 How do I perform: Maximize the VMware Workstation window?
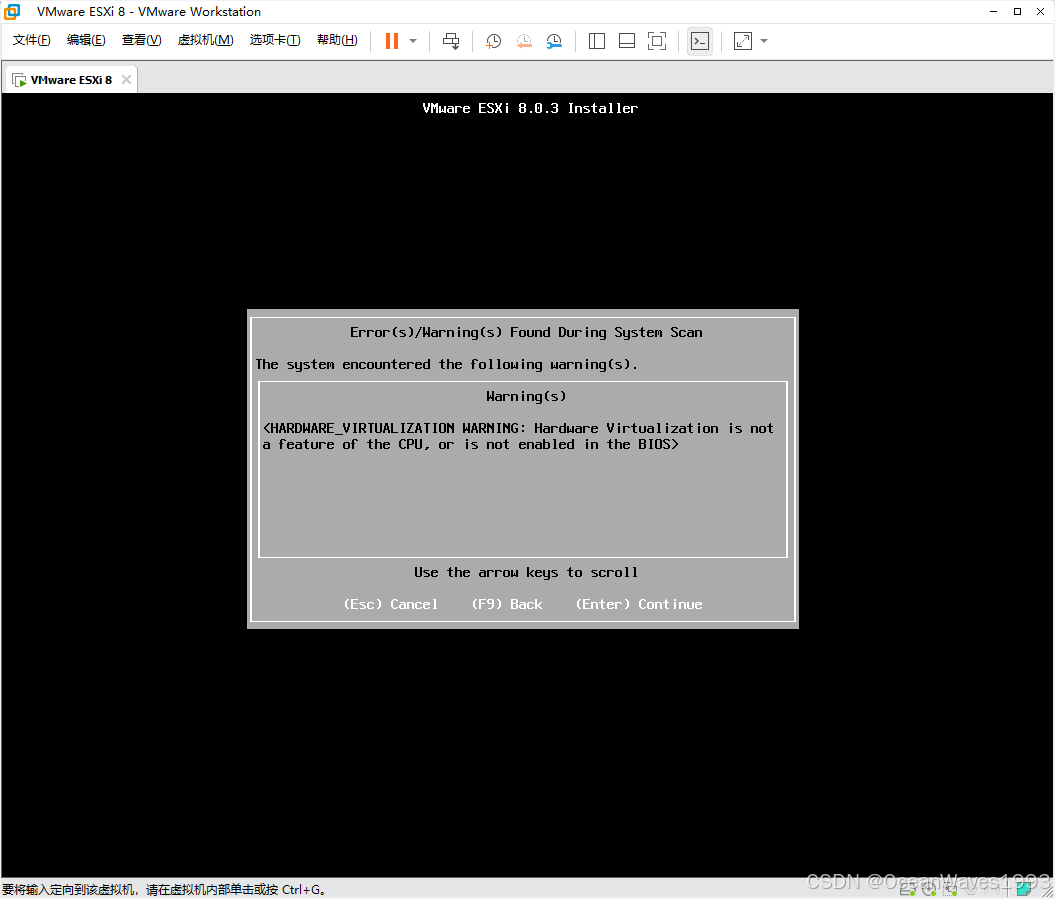click(1017, 11)
